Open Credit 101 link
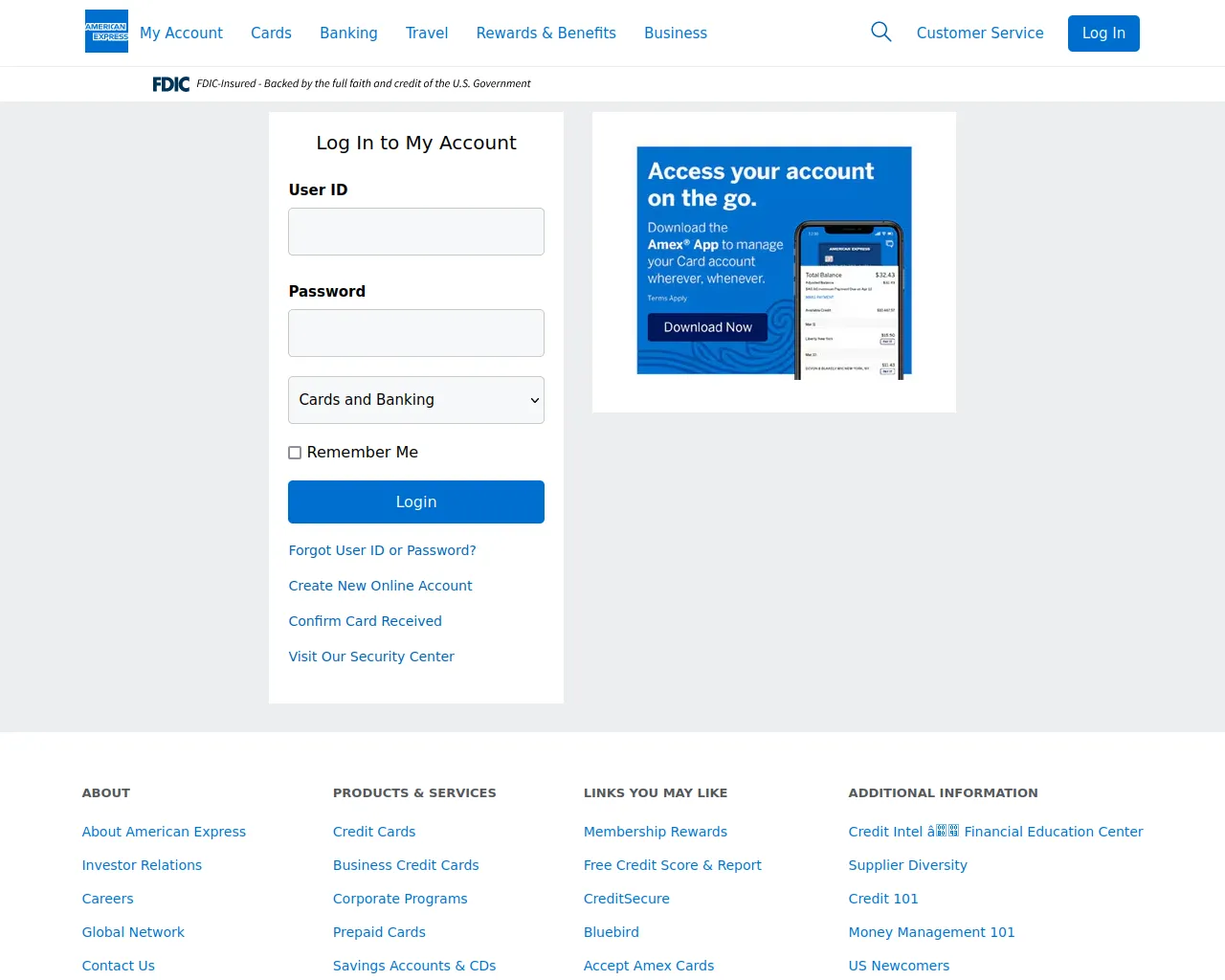Screen dimensions: 1225x980 [883, 899]
